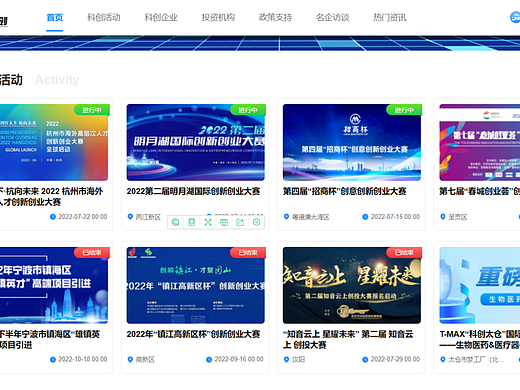The width and height of the screenshot is (520, 390).
Task: Click the clock icon beside 2022-10-18 00:00
Action: (x=53, y=359)
